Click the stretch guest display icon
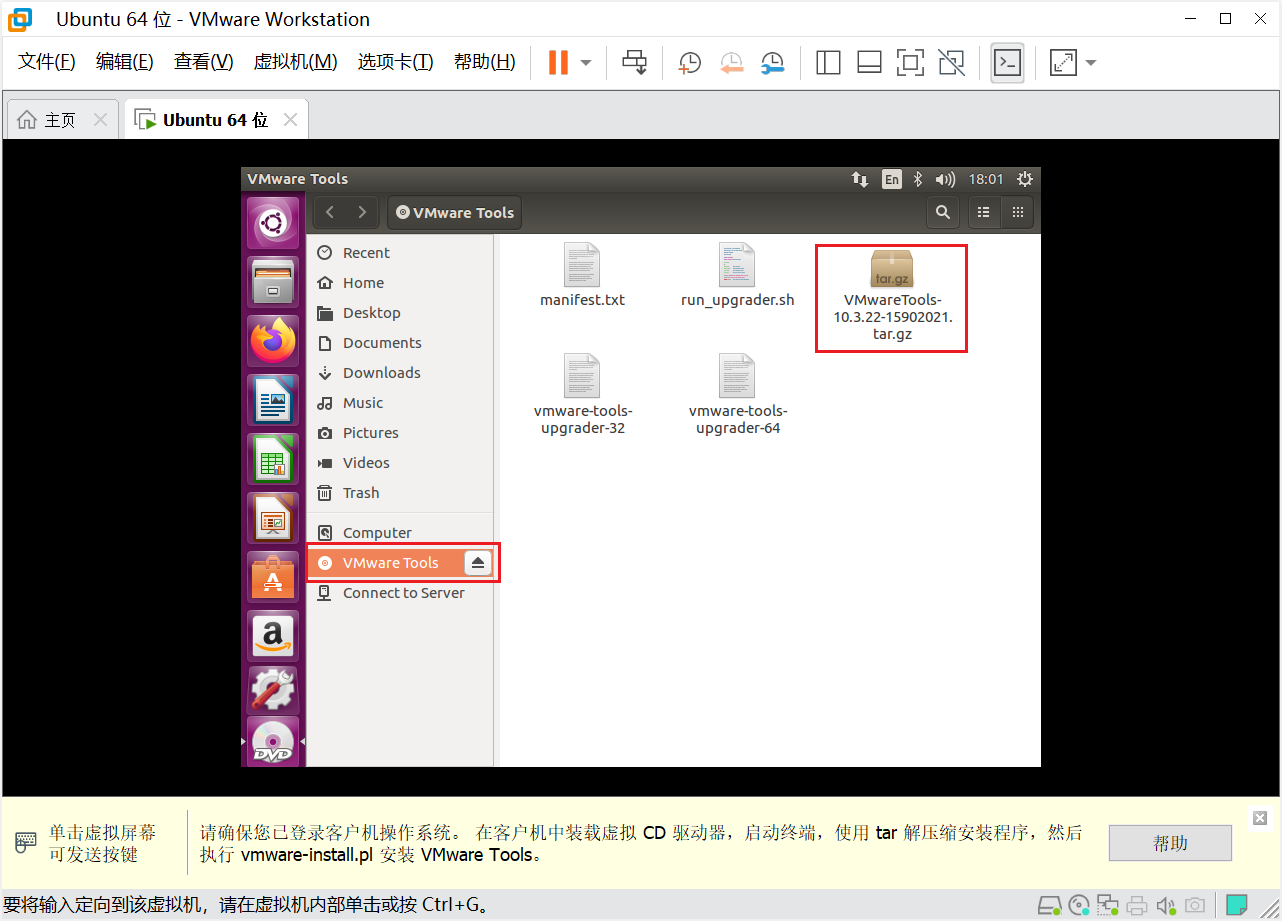The height and width of the screenshot is (921, 1282). point(1062,62)
